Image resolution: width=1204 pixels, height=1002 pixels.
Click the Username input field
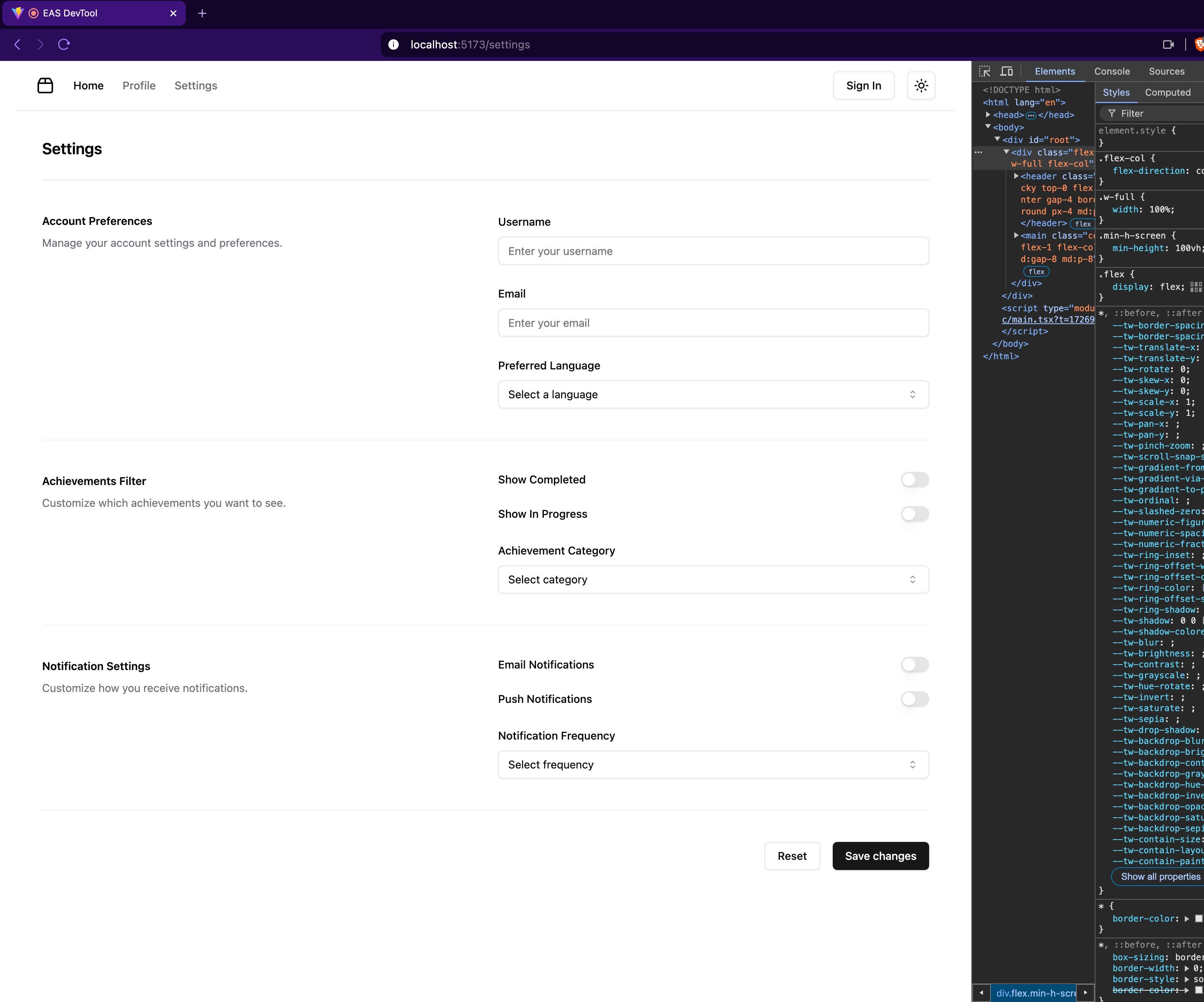[713, 251]
